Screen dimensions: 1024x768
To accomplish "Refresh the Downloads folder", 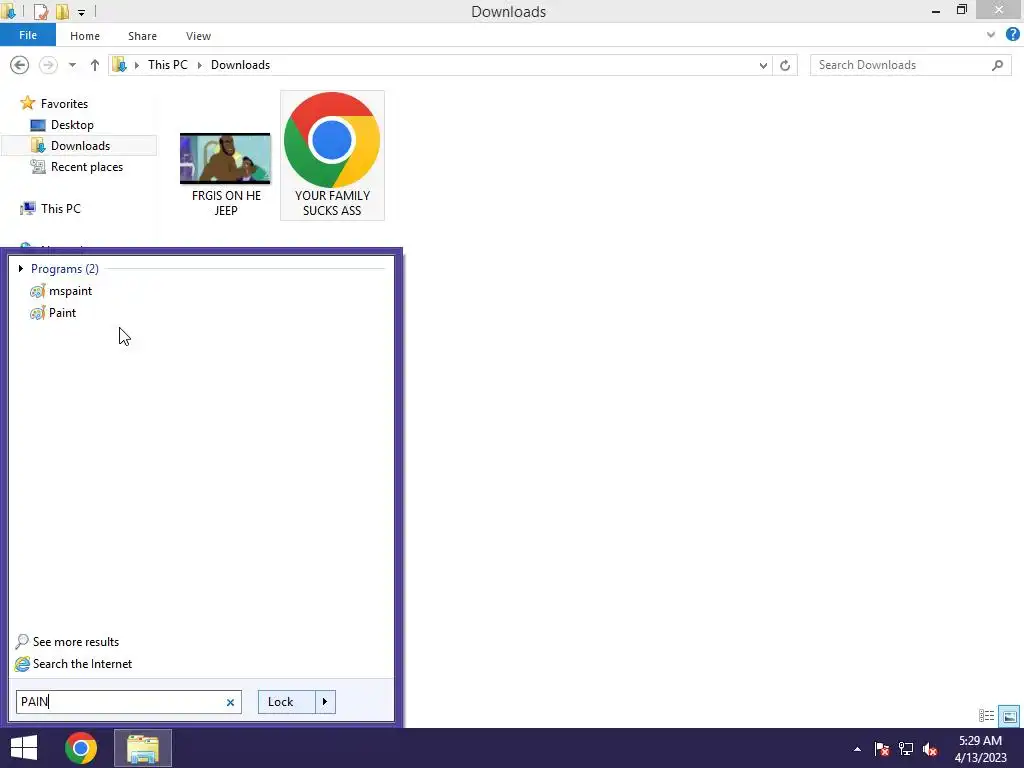I will 785,65.
